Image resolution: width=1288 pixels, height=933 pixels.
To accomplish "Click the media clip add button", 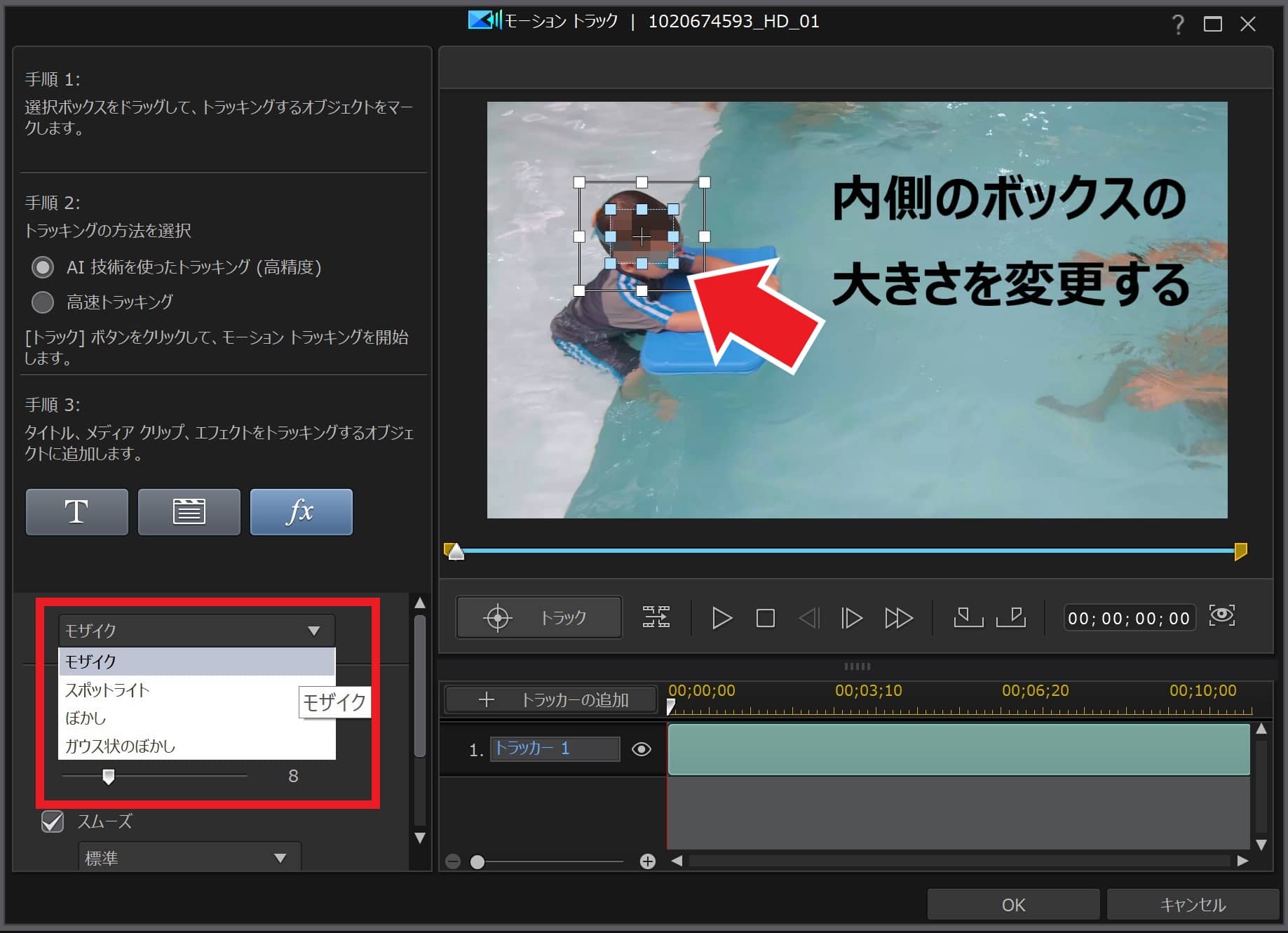I will click(x=189, y=512).
